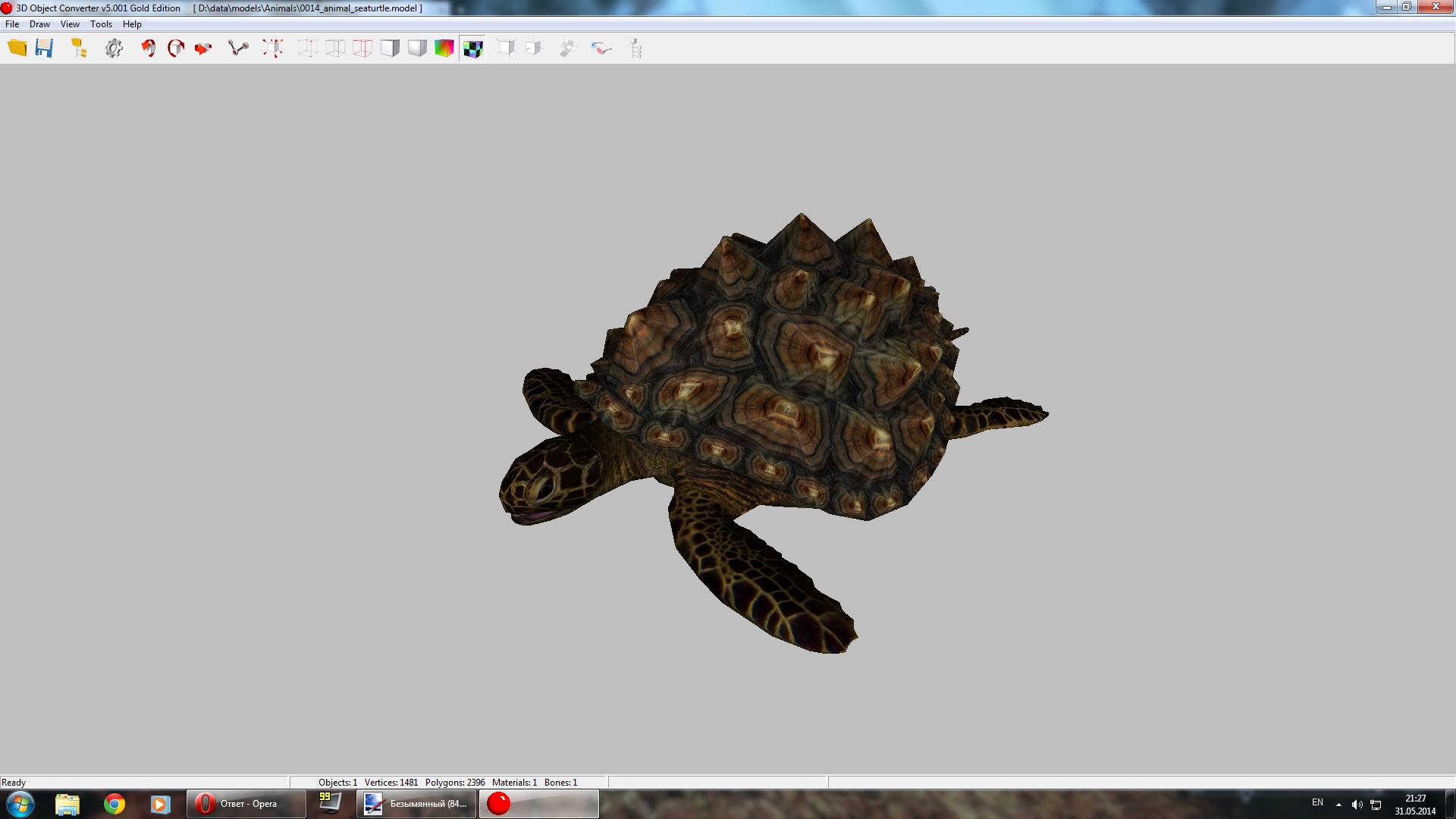The width and height of the screenshot is (1456, 819).
Task: Select the bones skeleton display icon
Action: [238, 49]
